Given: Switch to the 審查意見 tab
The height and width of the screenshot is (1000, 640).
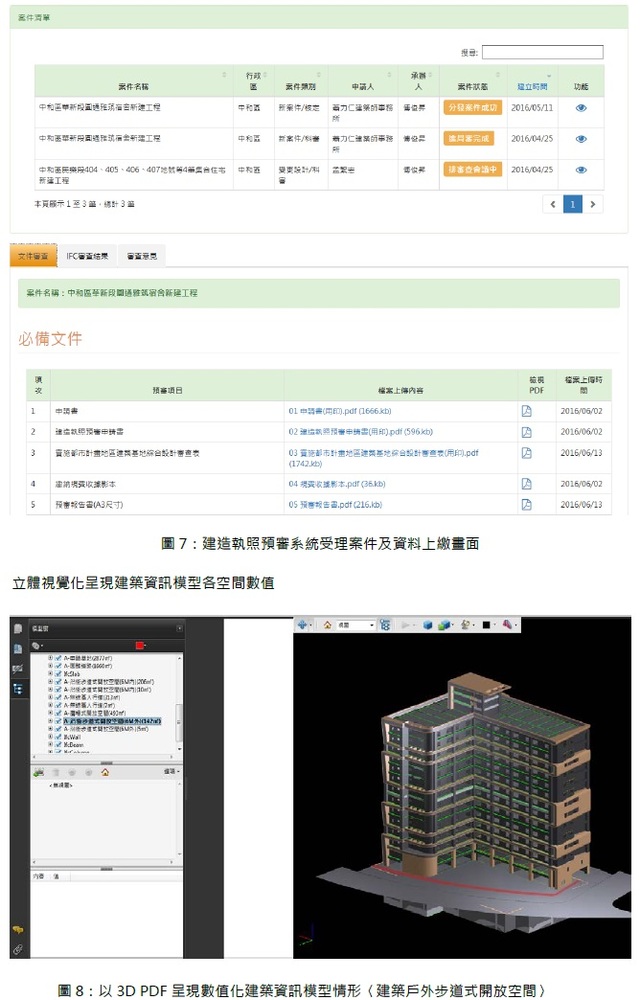Looking at the screenshot, I should [140, 257].
